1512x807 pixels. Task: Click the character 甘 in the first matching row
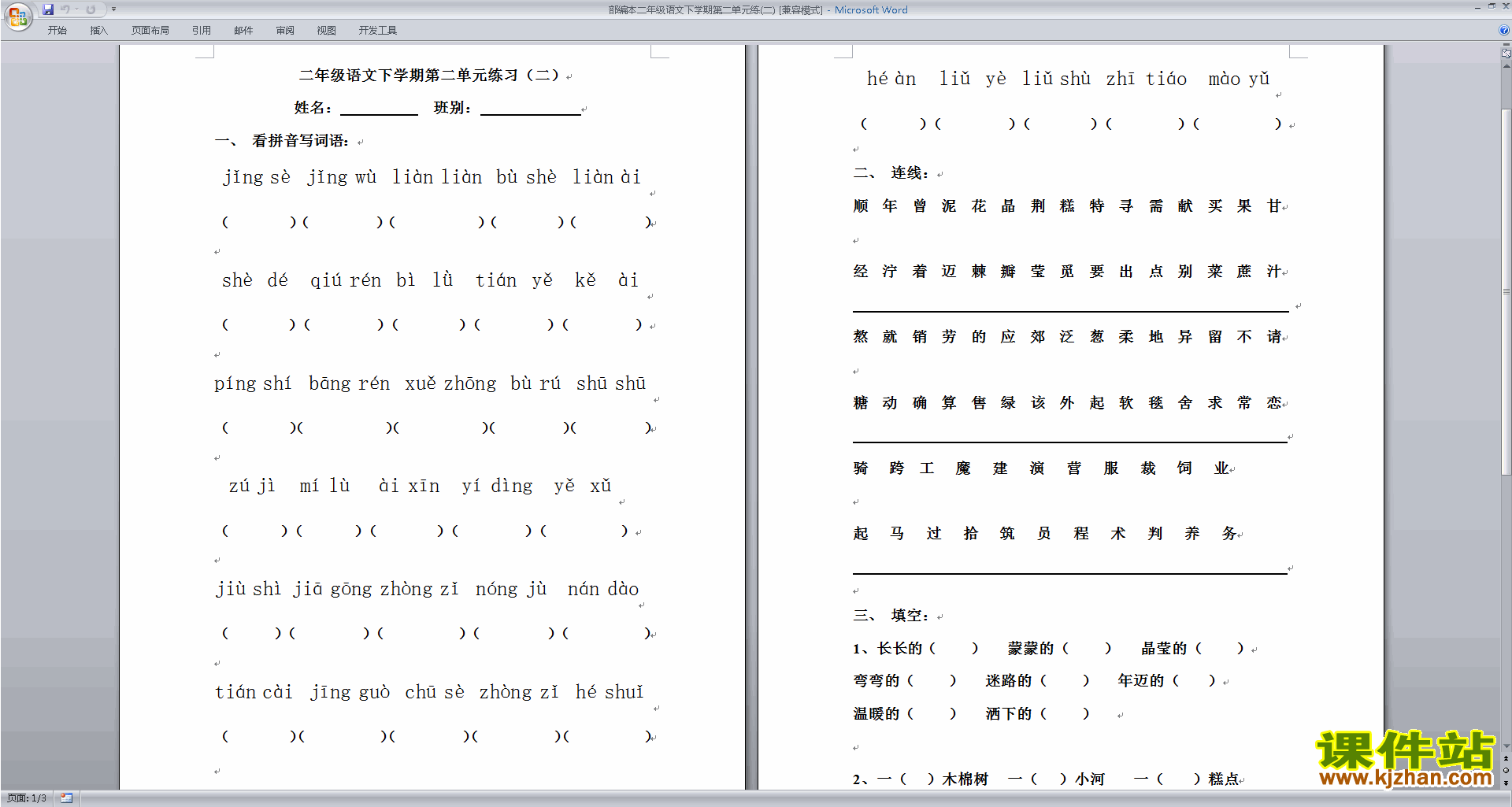(x=1274, y=206)
